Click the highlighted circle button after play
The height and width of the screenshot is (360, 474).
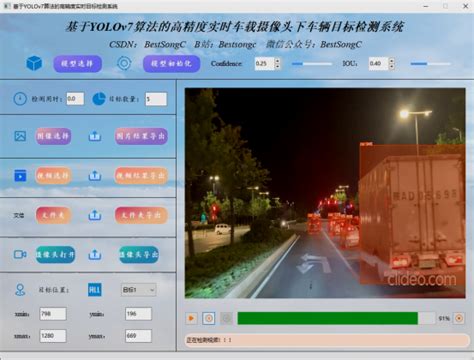point(209,318)
